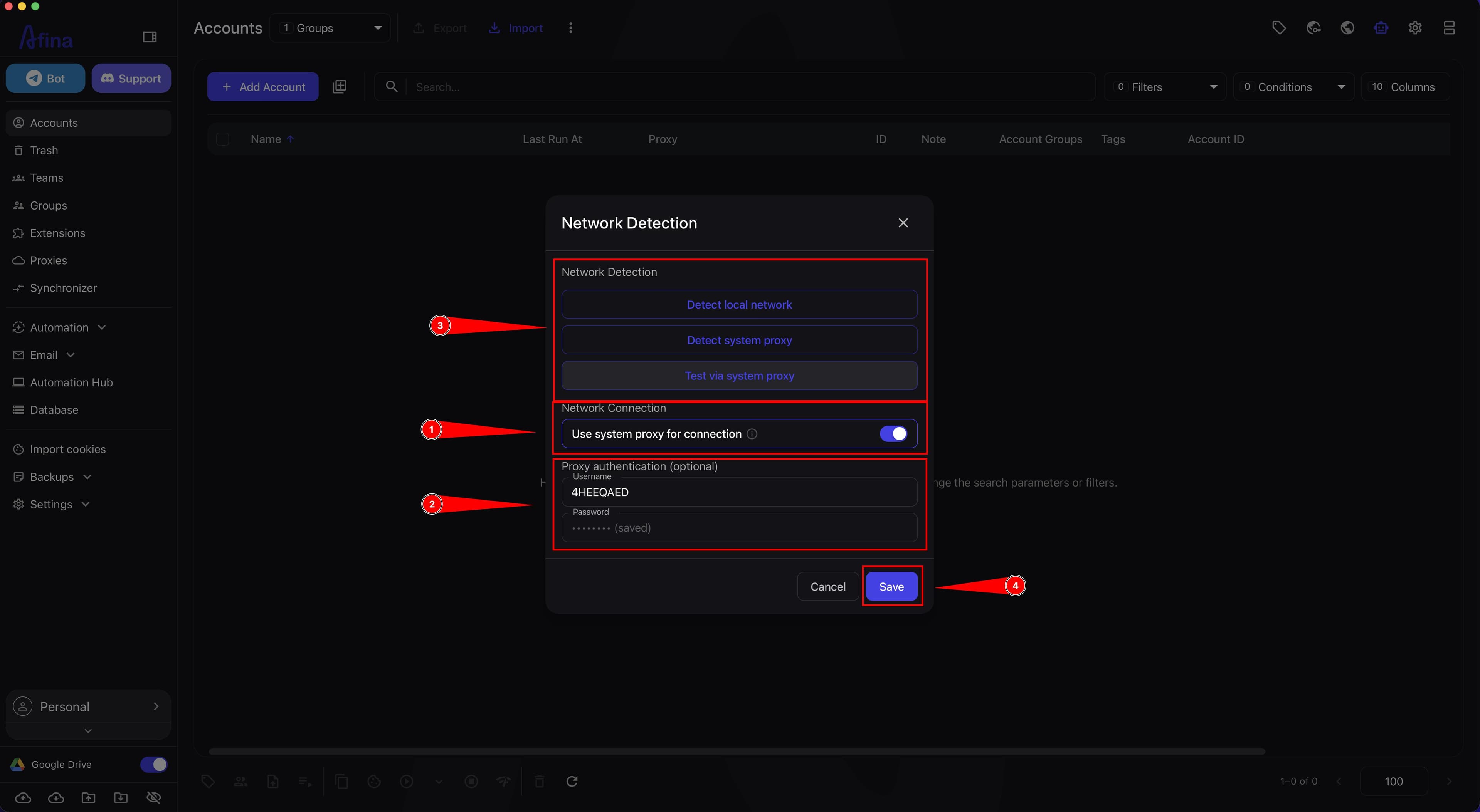Open the Filters dropdown
The width and height of the screenshot is (1480, 812).
pos(1165,87)
